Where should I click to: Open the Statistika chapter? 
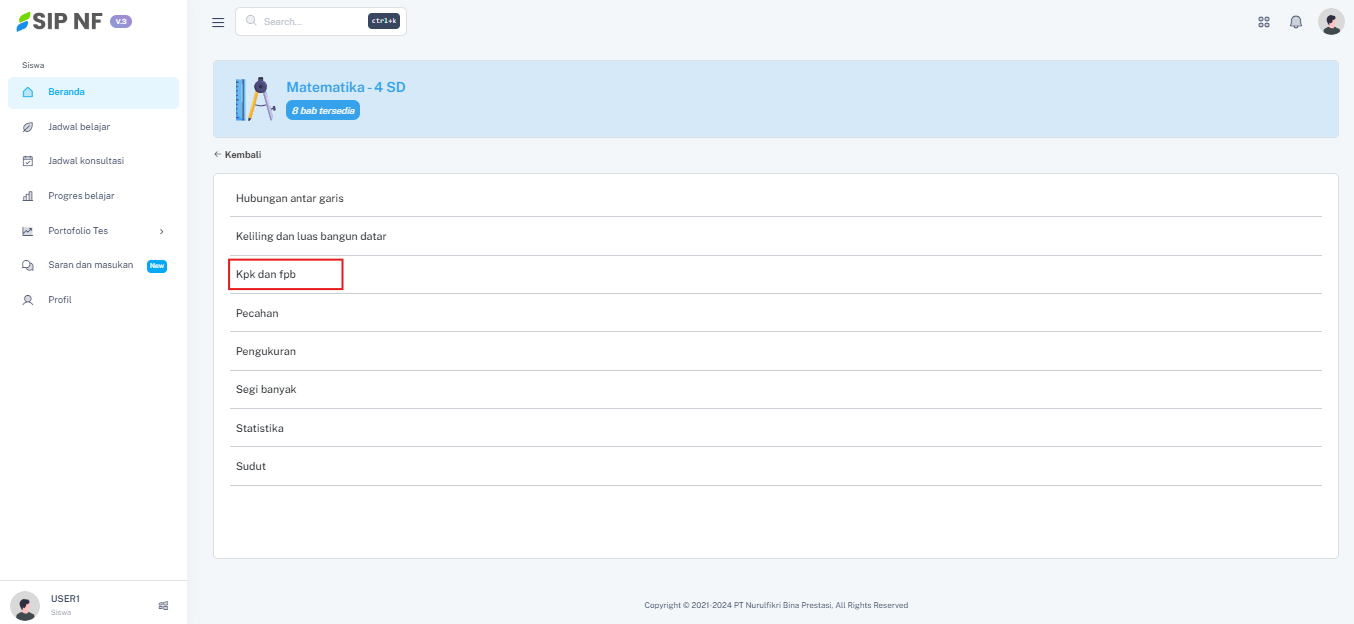[260, 428]
